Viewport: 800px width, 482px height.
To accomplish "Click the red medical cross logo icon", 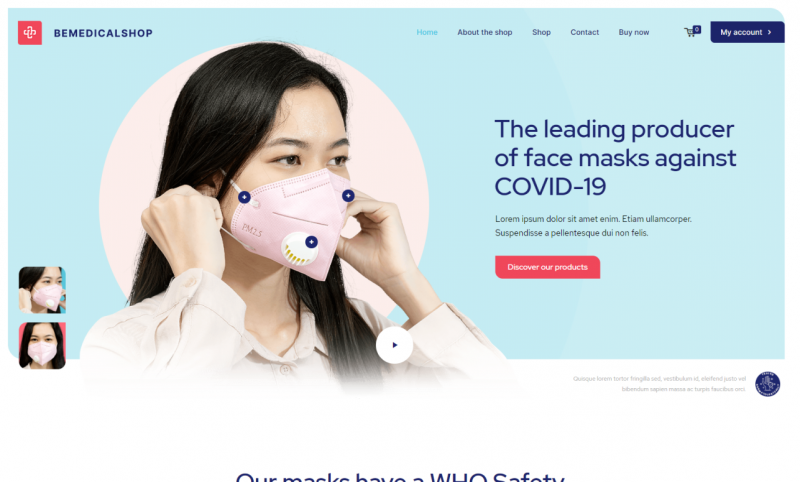I will (30, 33).
